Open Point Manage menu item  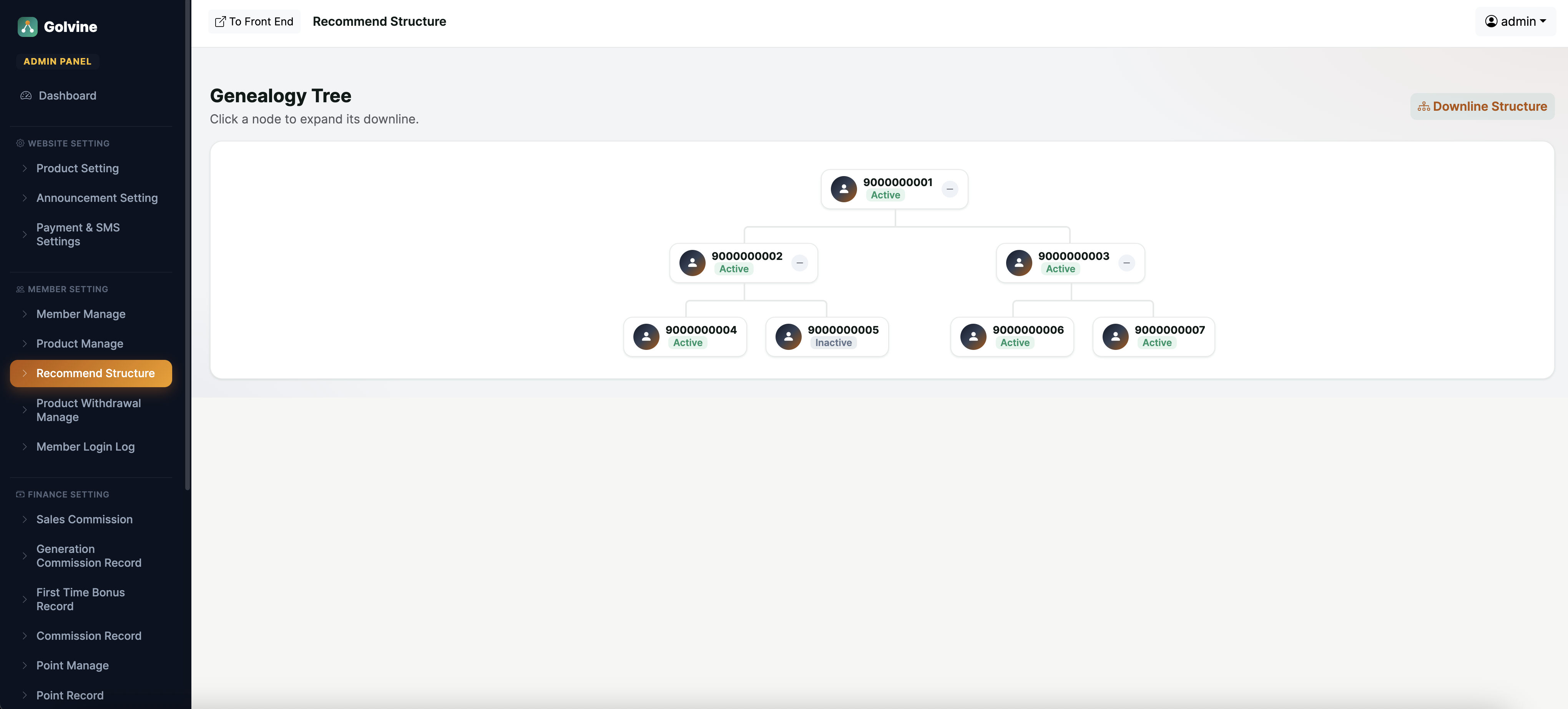[91, 665]
